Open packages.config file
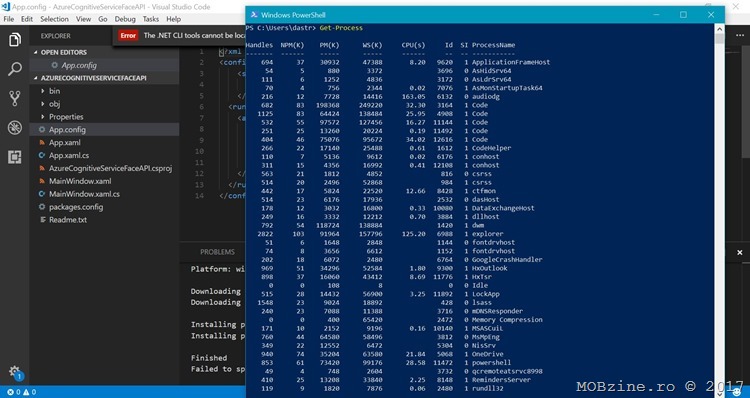 [104, 207]
